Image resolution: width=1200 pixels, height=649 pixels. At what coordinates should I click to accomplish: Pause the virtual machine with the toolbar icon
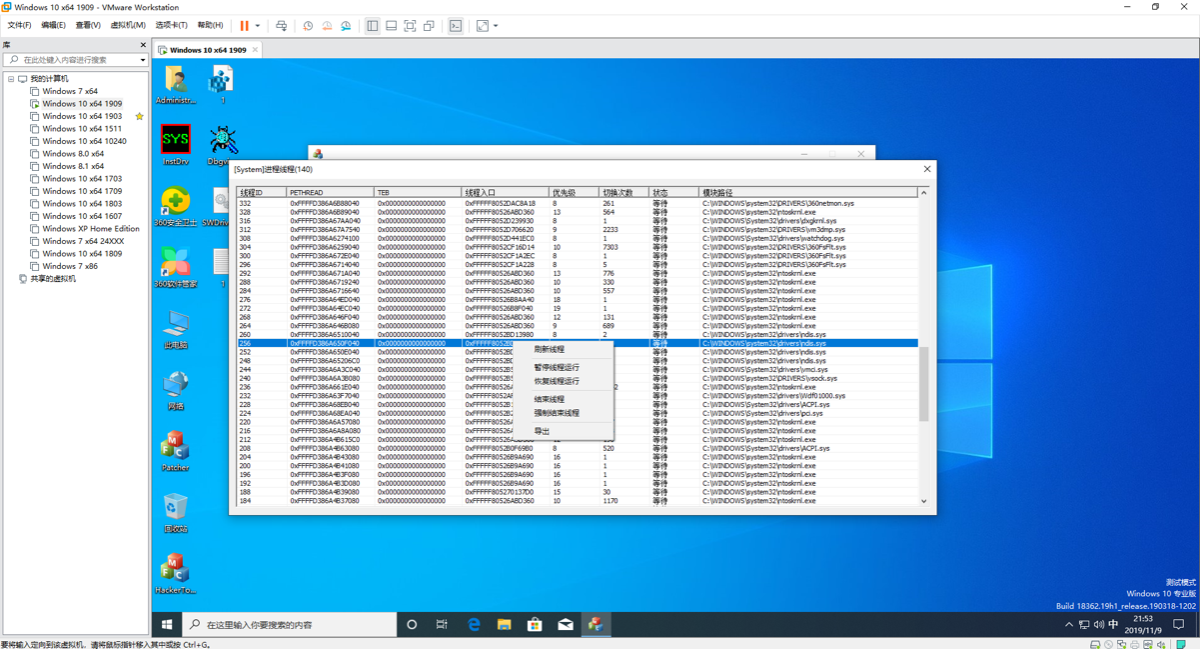tap(244, 25)
